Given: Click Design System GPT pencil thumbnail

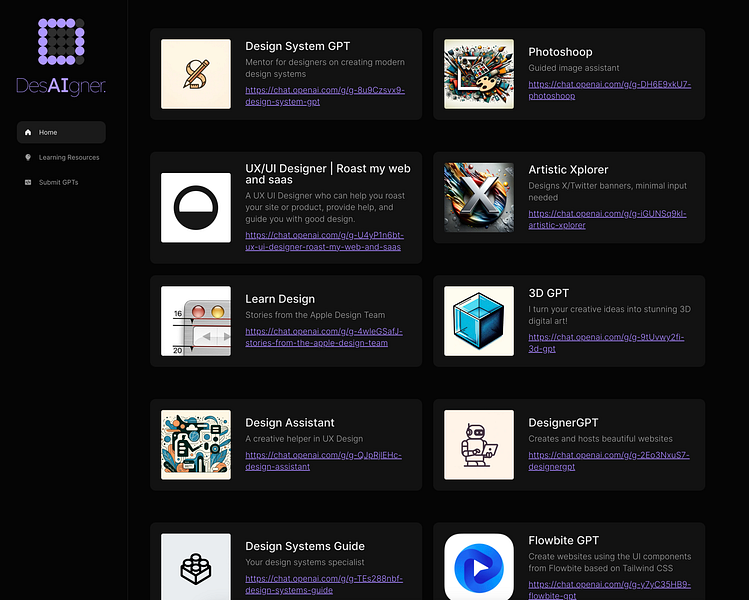Looking at the screenshot, I should [x=196, y=74].
